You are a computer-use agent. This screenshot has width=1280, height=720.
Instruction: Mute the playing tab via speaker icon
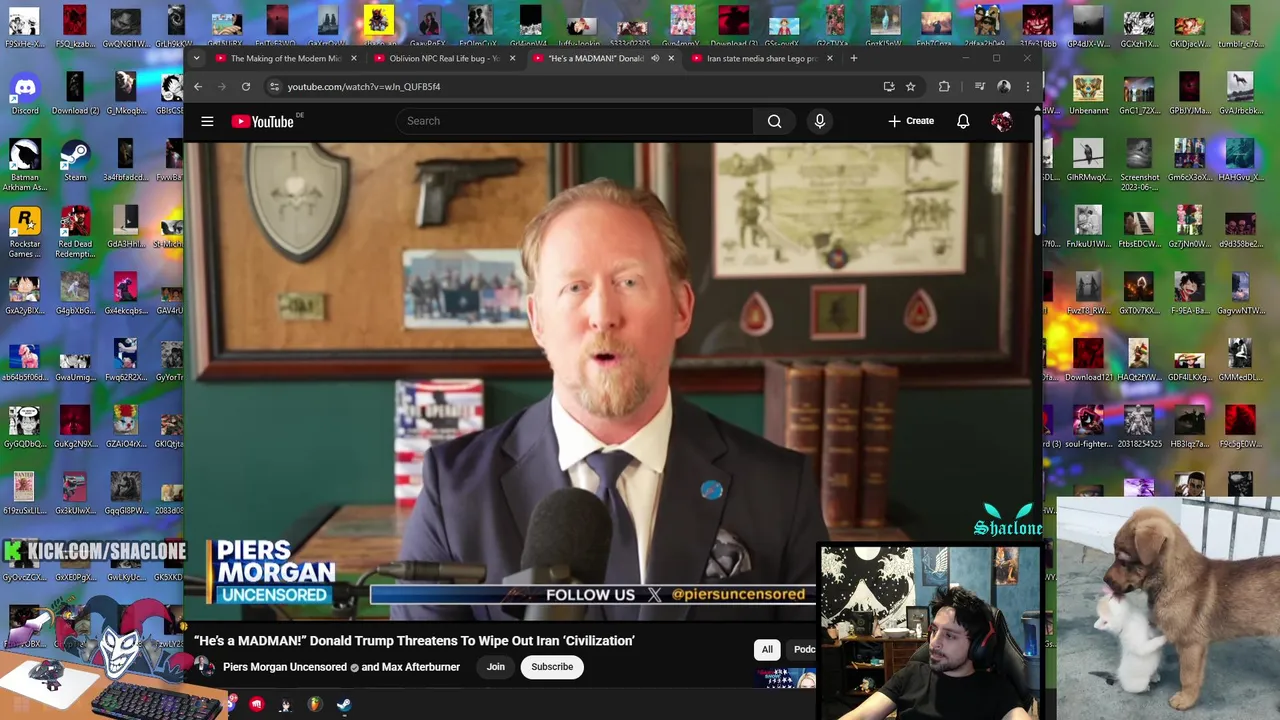point(655,58)
